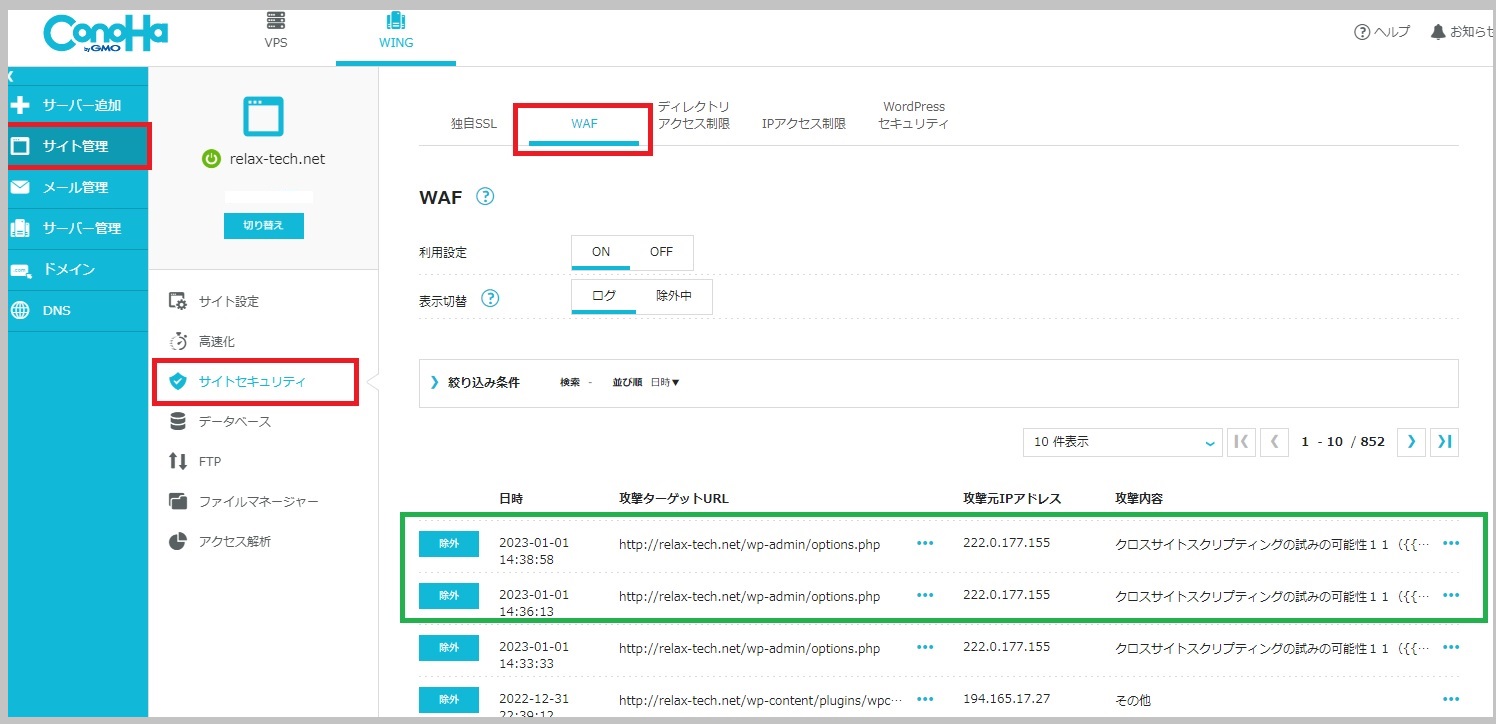
Task: Show the 除外中 view
Action: pos(674,296)
